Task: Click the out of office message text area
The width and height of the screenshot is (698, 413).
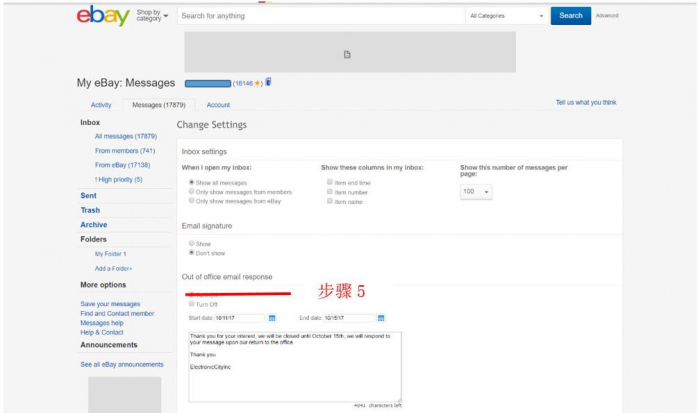Action: 295,367
